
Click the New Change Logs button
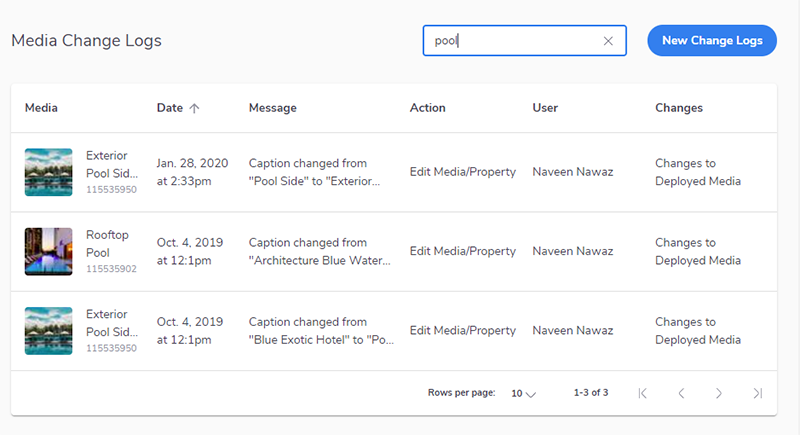(x=712, y=41)
